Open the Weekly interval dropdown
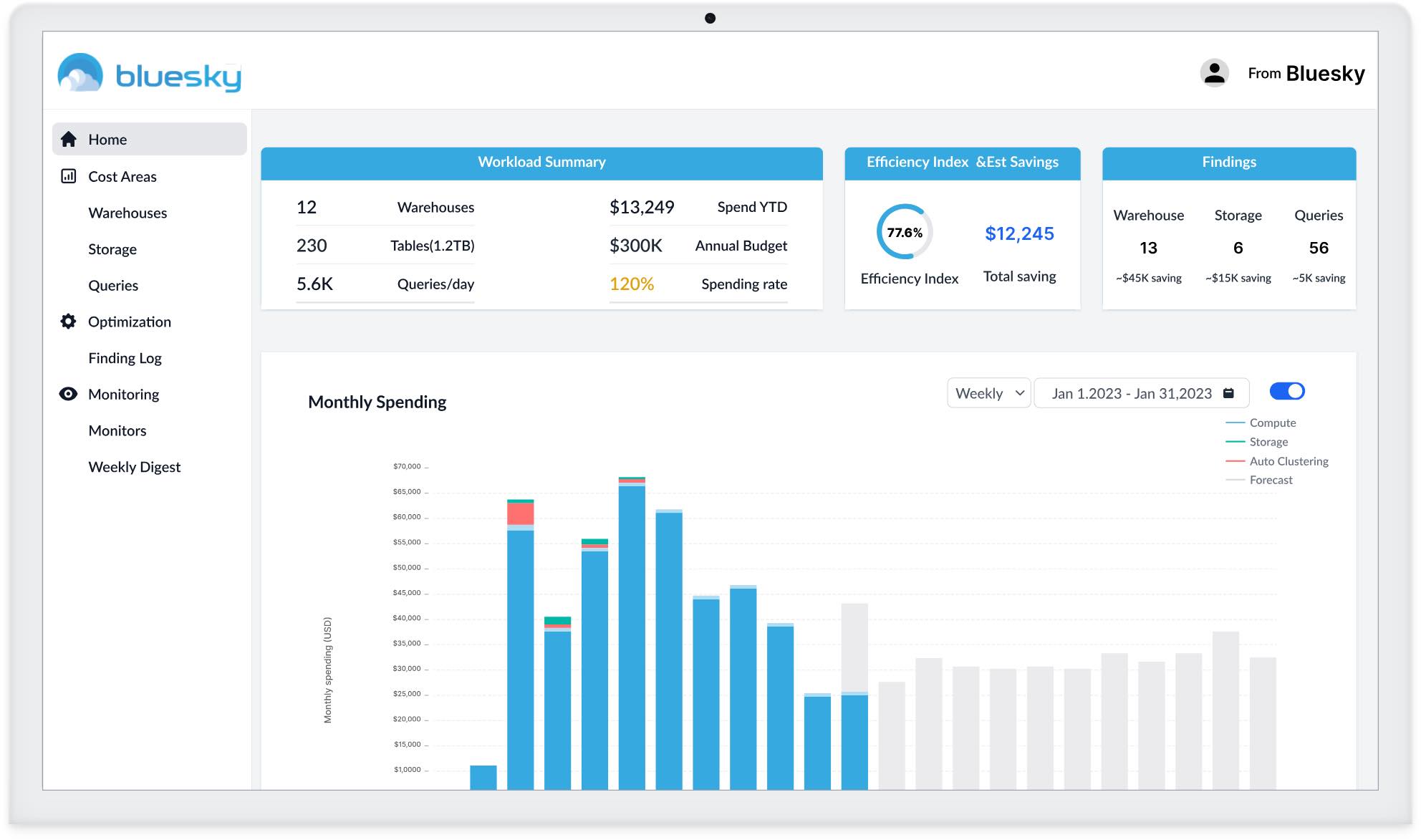This screenshot has width=1421, height=840. (x=988, y=393)
